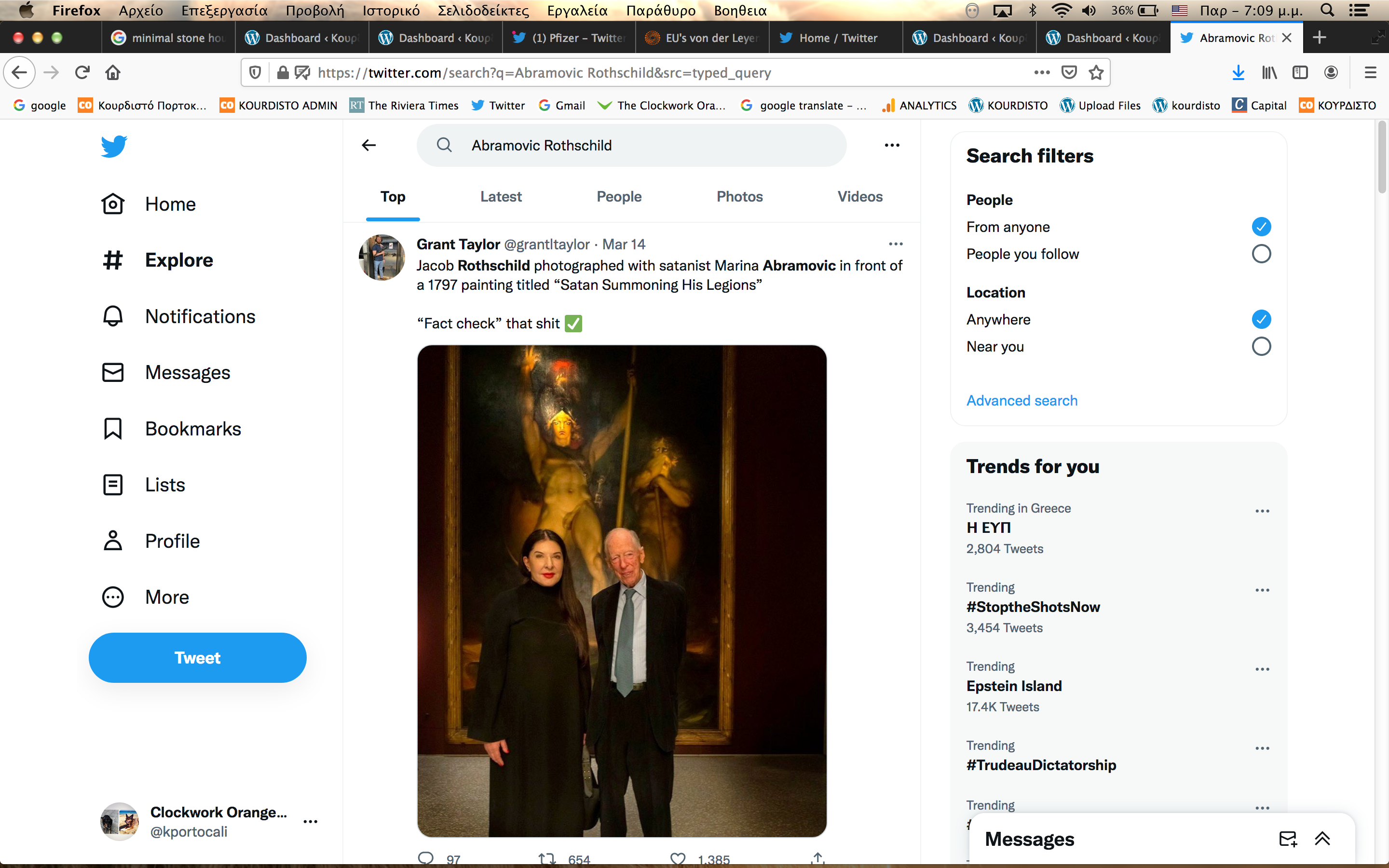Open the page actions menu in the address bar

point(1042,72)
